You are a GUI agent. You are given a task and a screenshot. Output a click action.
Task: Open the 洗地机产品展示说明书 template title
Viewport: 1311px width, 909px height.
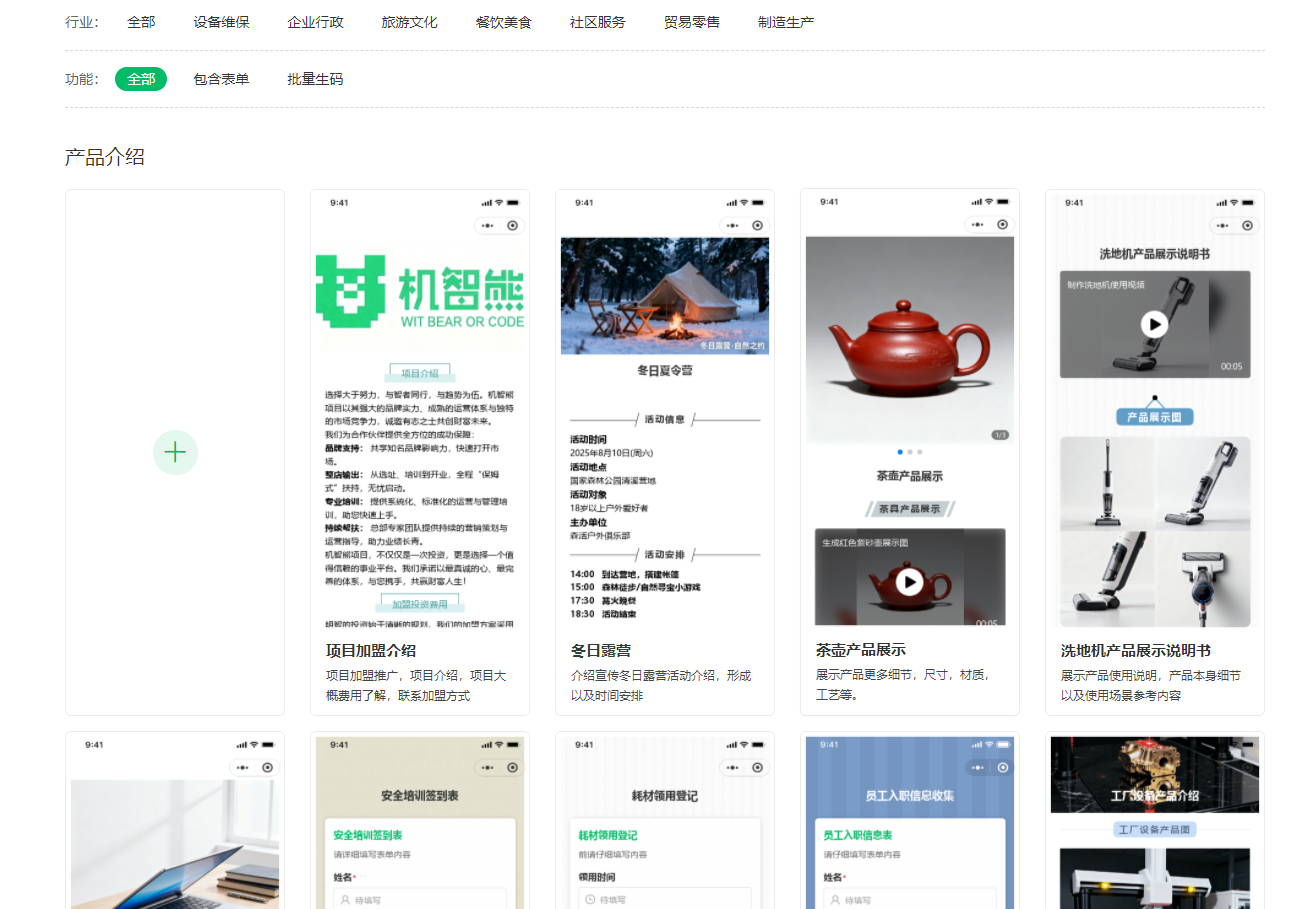(x=1136, y=651)
